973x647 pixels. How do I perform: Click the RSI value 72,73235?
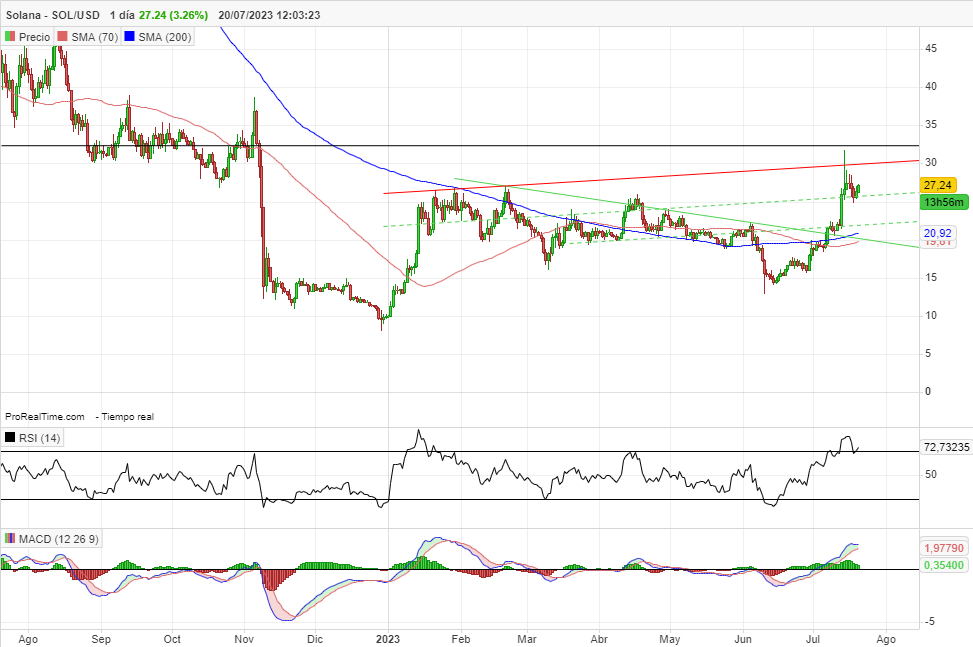coord(946,447)
